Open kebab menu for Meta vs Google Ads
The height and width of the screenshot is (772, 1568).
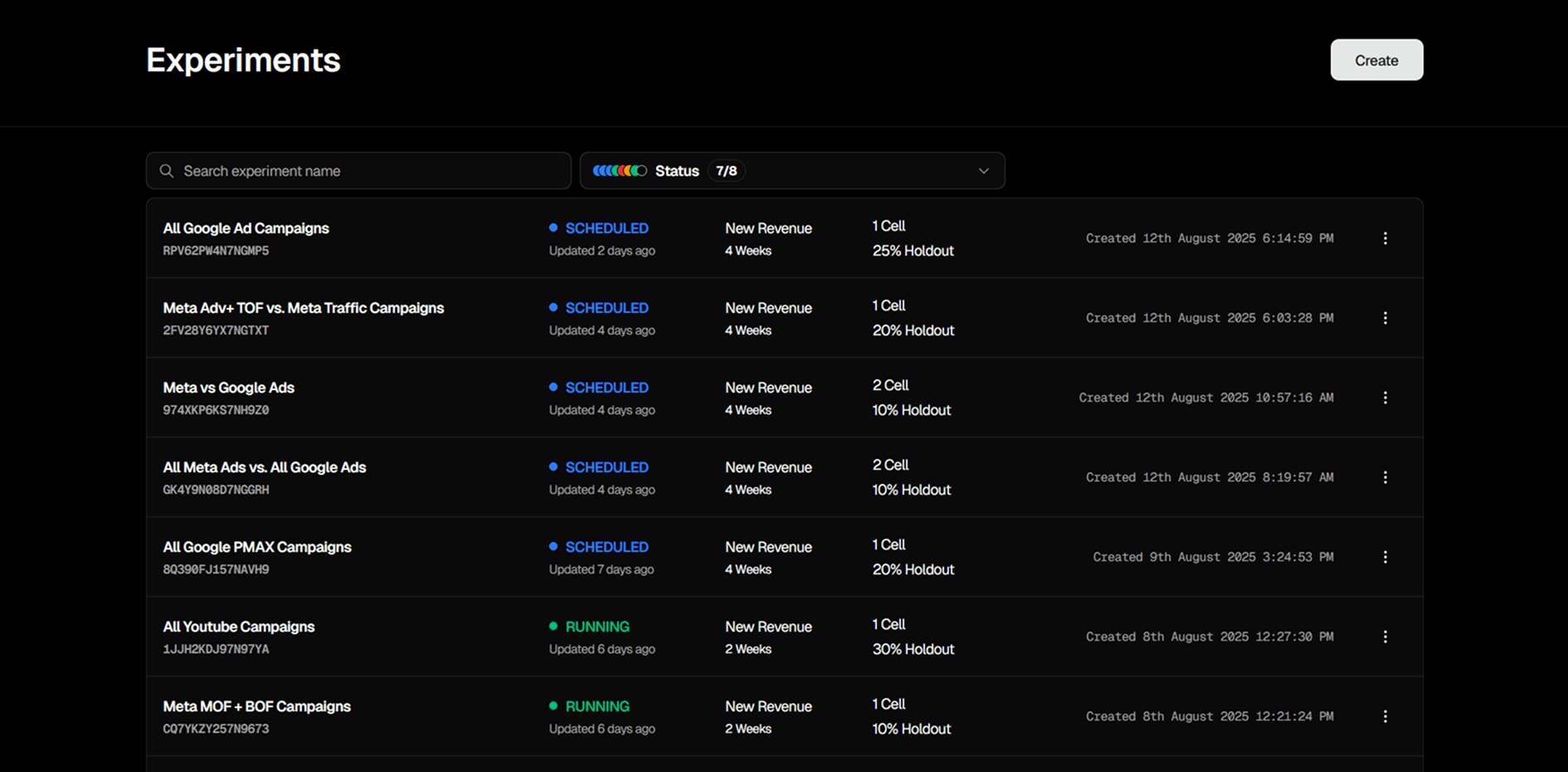[x=1385, y=398]
